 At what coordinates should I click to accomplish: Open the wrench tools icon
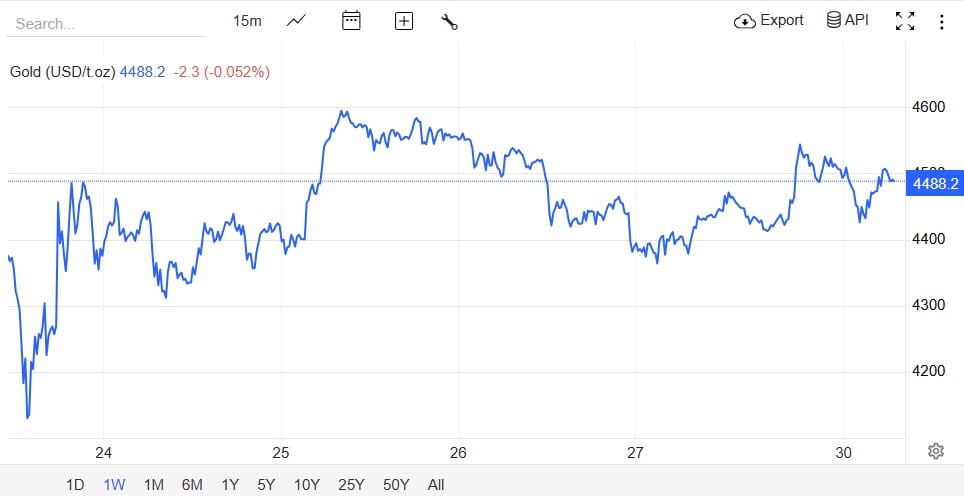point(449,21)
